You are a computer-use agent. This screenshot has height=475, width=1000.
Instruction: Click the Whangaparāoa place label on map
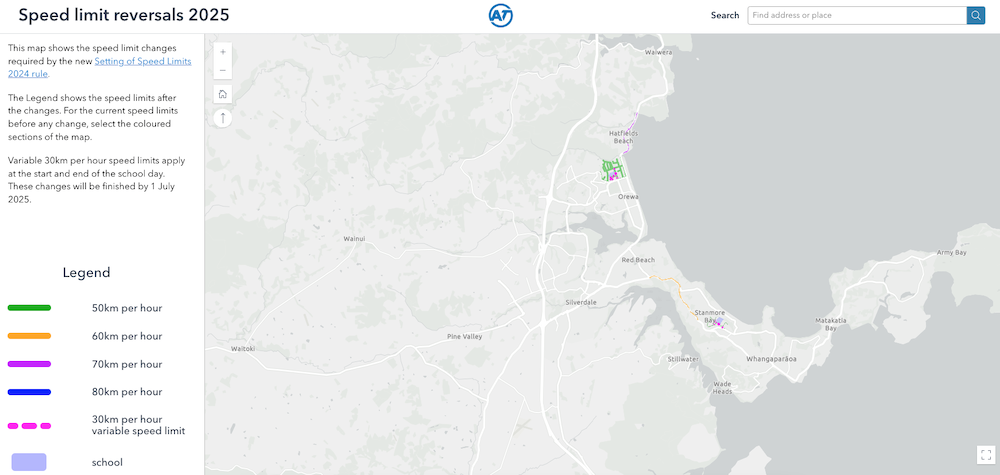tap(771, 357)
